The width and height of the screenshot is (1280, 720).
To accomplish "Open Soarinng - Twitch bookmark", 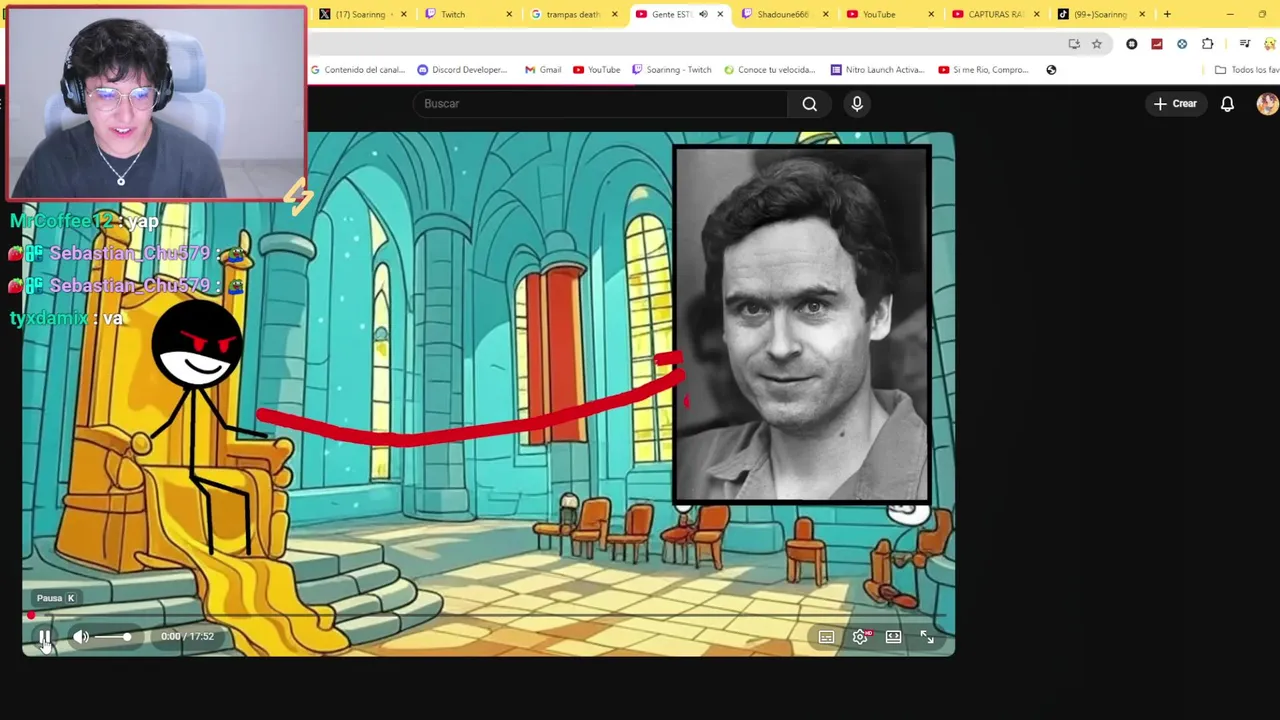I will point(671,70).
